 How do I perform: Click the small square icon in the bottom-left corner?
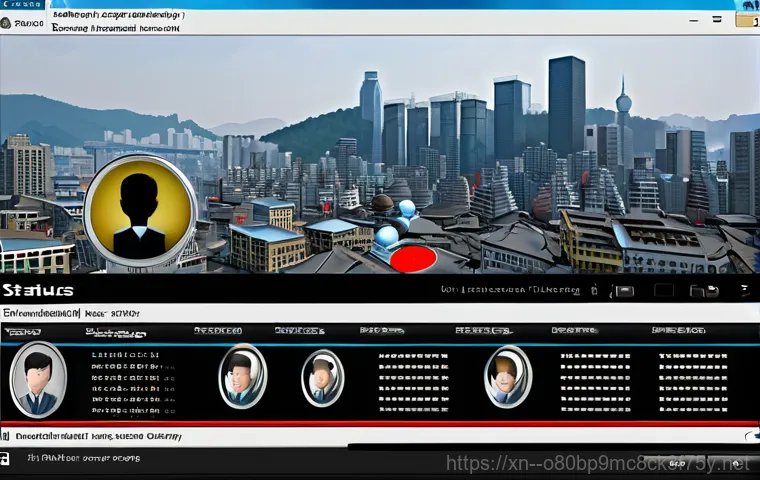pos(6,458)
